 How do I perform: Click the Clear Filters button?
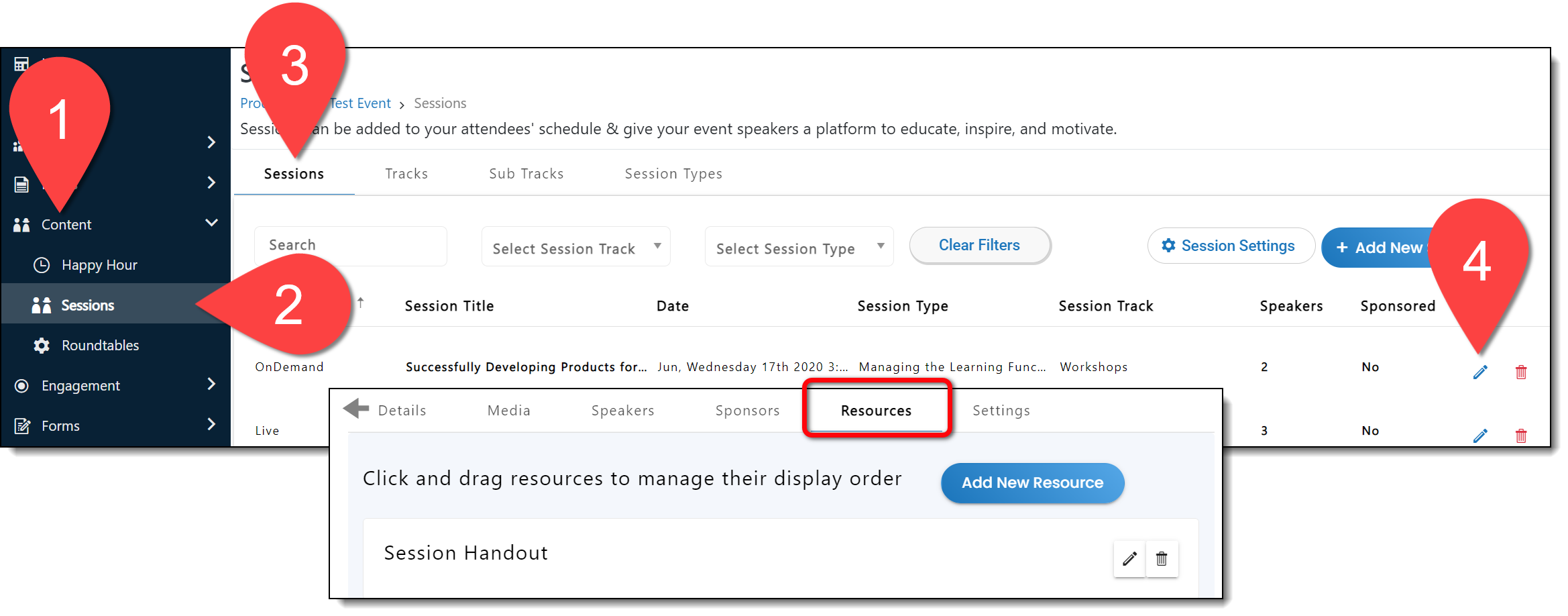[x=979, y=246]
